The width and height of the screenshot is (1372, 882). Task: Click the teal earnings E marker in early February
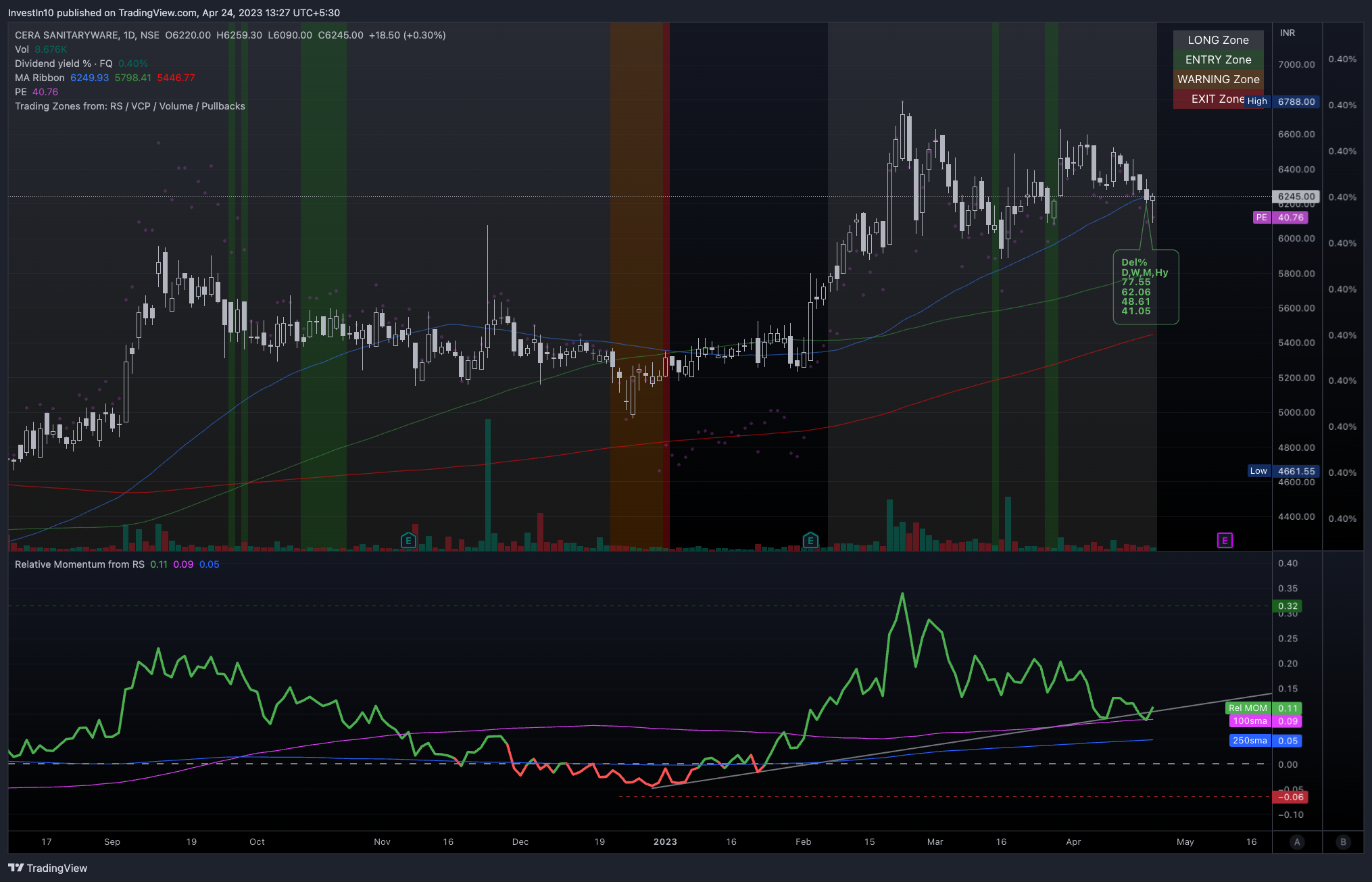(810, 540)
